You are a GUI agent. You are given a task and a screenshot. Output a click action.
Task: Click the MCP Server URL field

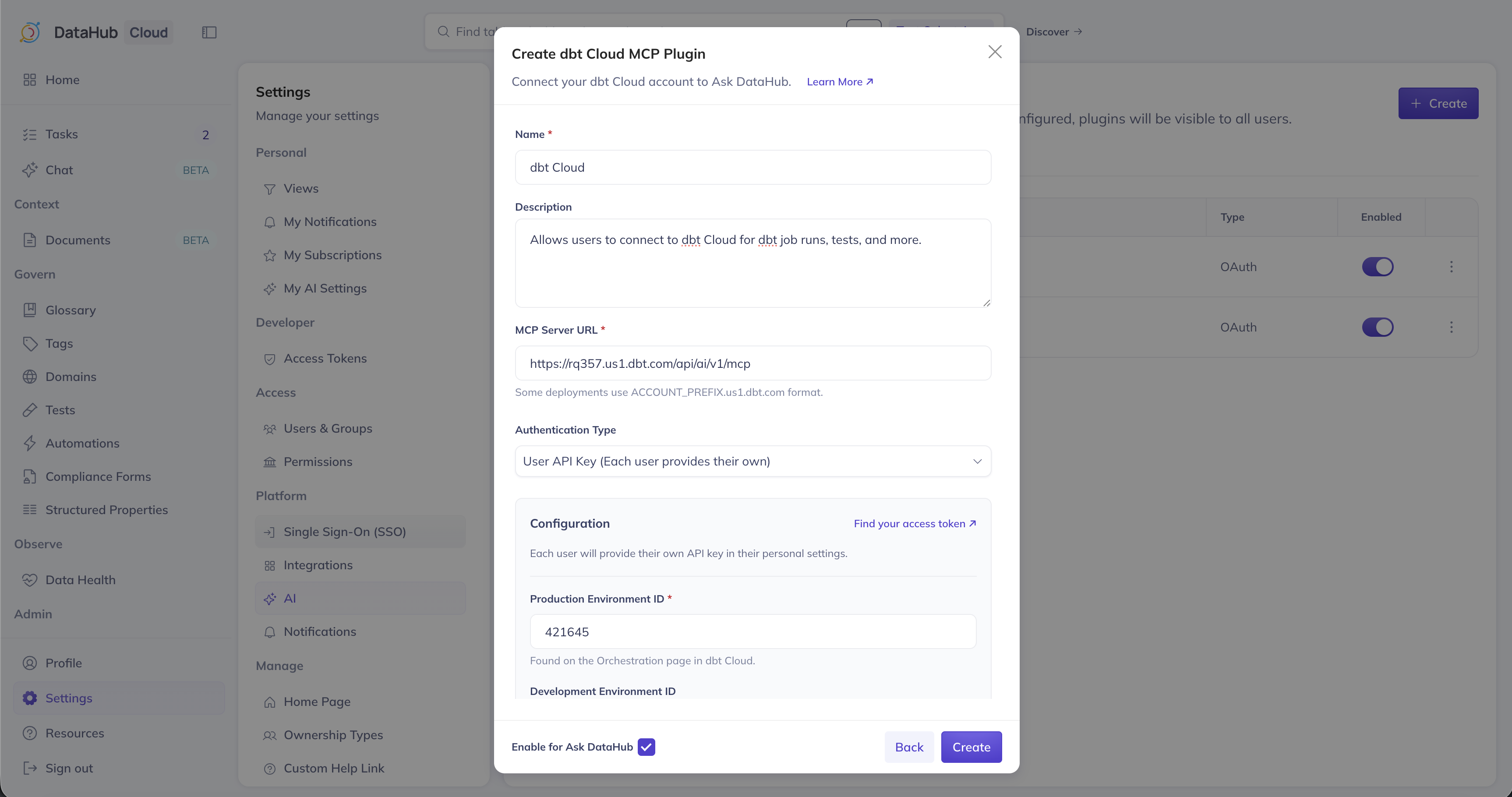[x=752, y=363]
